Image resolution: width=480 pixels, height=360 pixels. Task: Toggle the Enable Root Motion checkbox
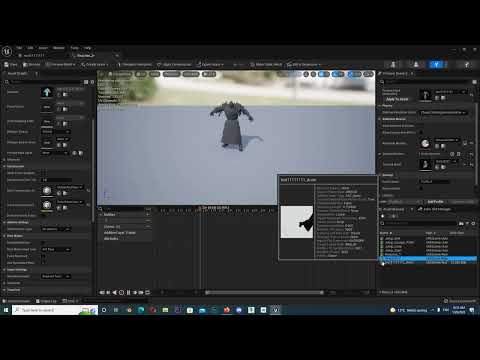pyautogui.click(x=43, y=243)
